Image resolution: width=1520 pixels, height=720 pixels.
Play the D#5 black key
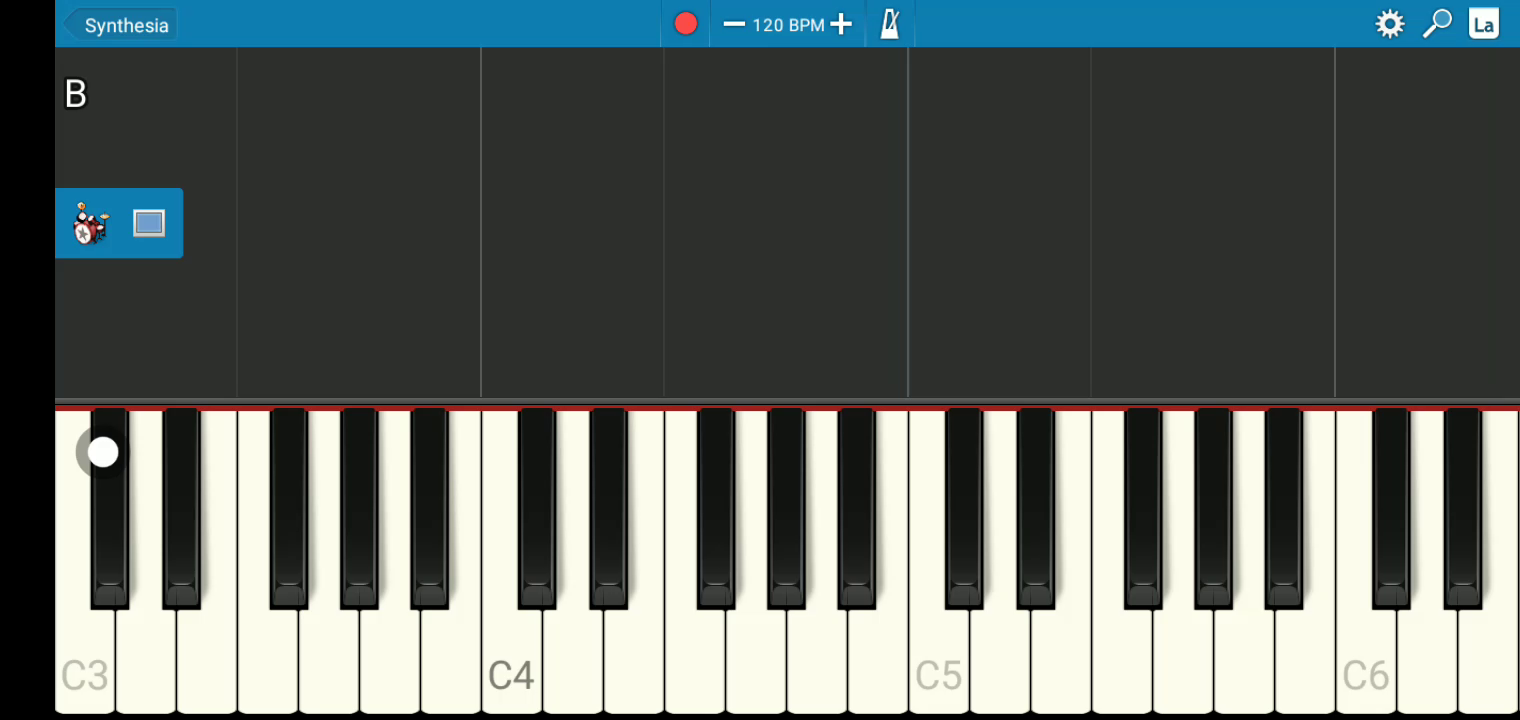(1035, 506)
